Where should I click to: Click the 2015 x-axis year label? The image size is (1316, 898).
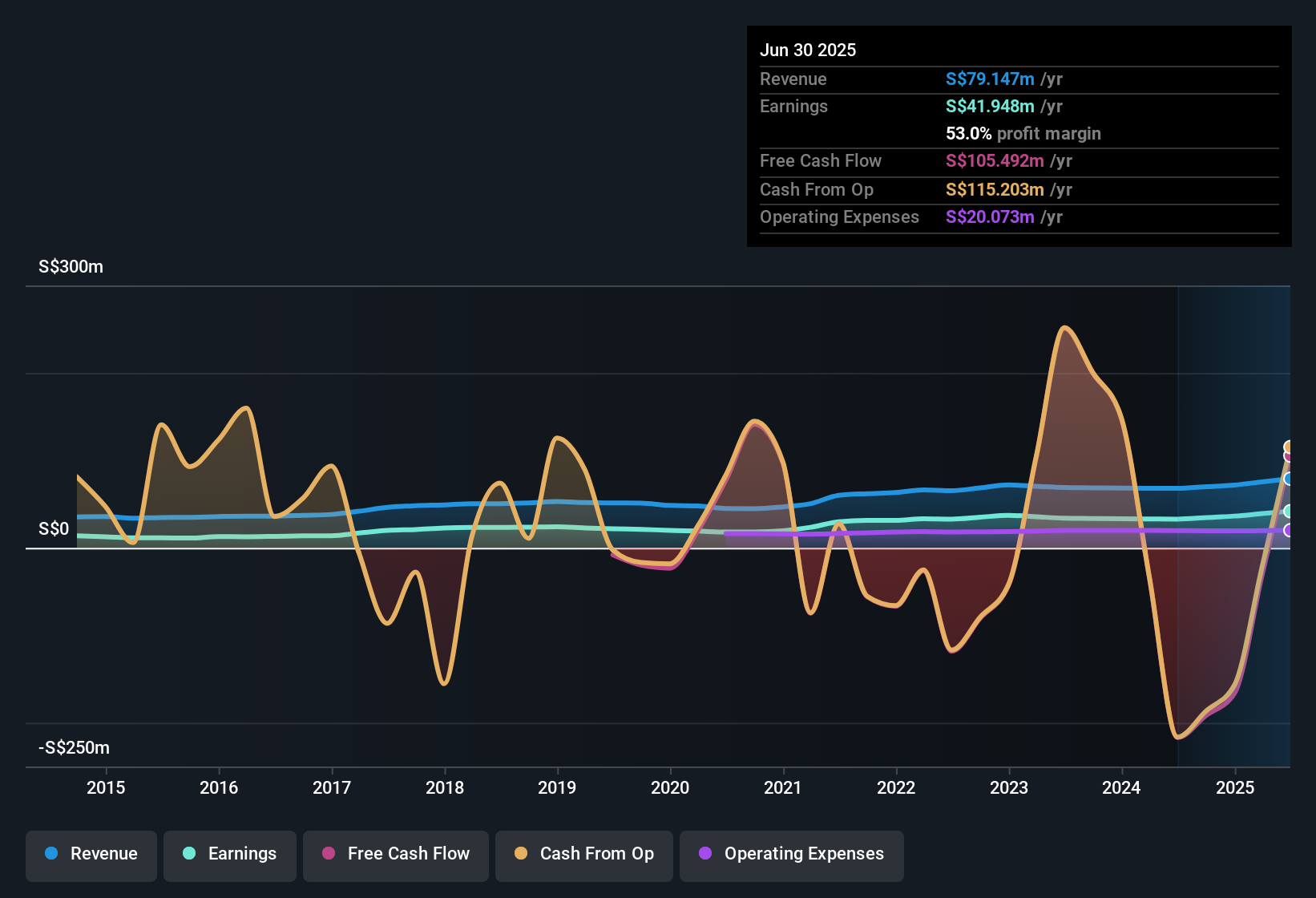pos(106,788)
